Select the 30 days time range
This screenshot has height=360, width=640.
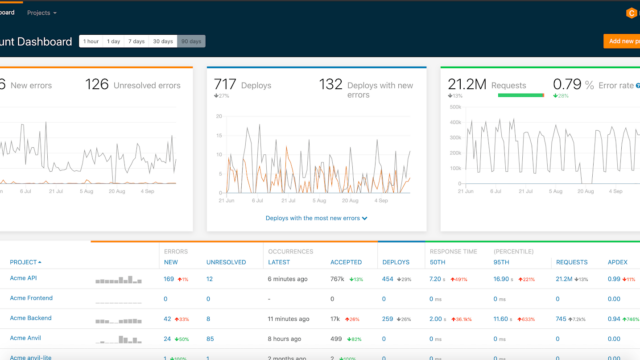pyautogui.click(x=163, y=41)
